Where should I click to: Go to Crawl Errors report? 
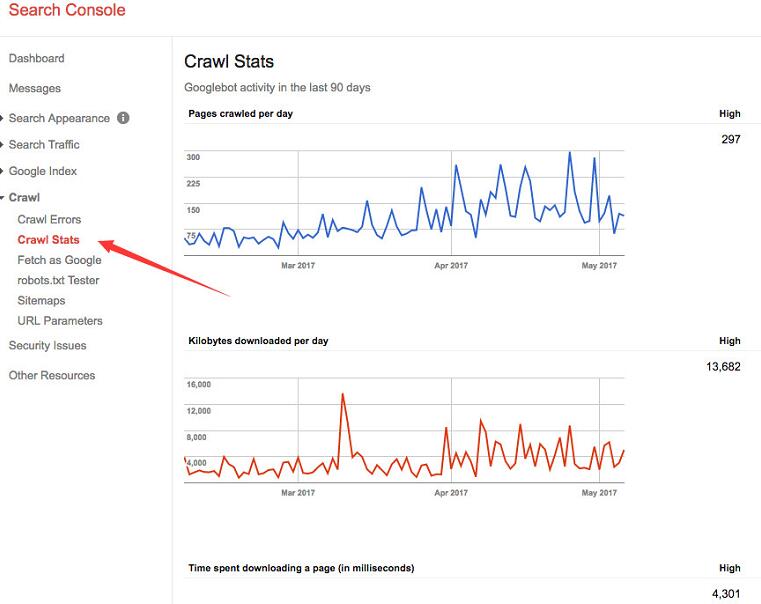pyautogui.click(x=49, y=220)
